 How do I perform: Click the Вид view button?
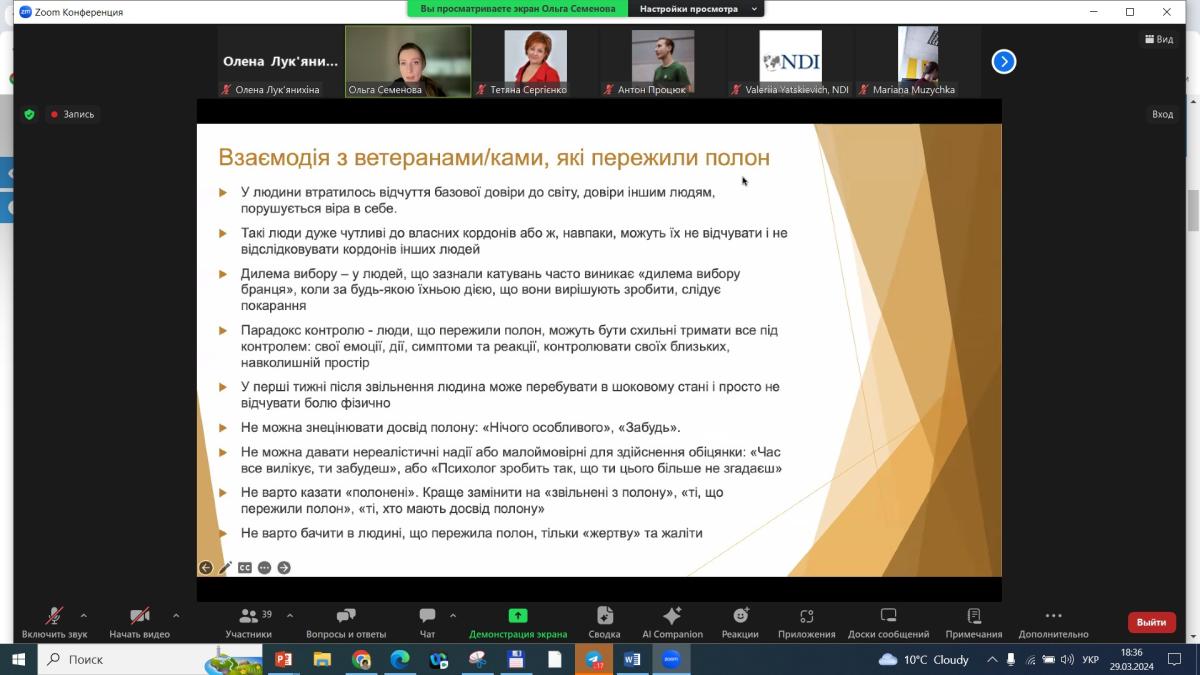[x=1159, y=39]
